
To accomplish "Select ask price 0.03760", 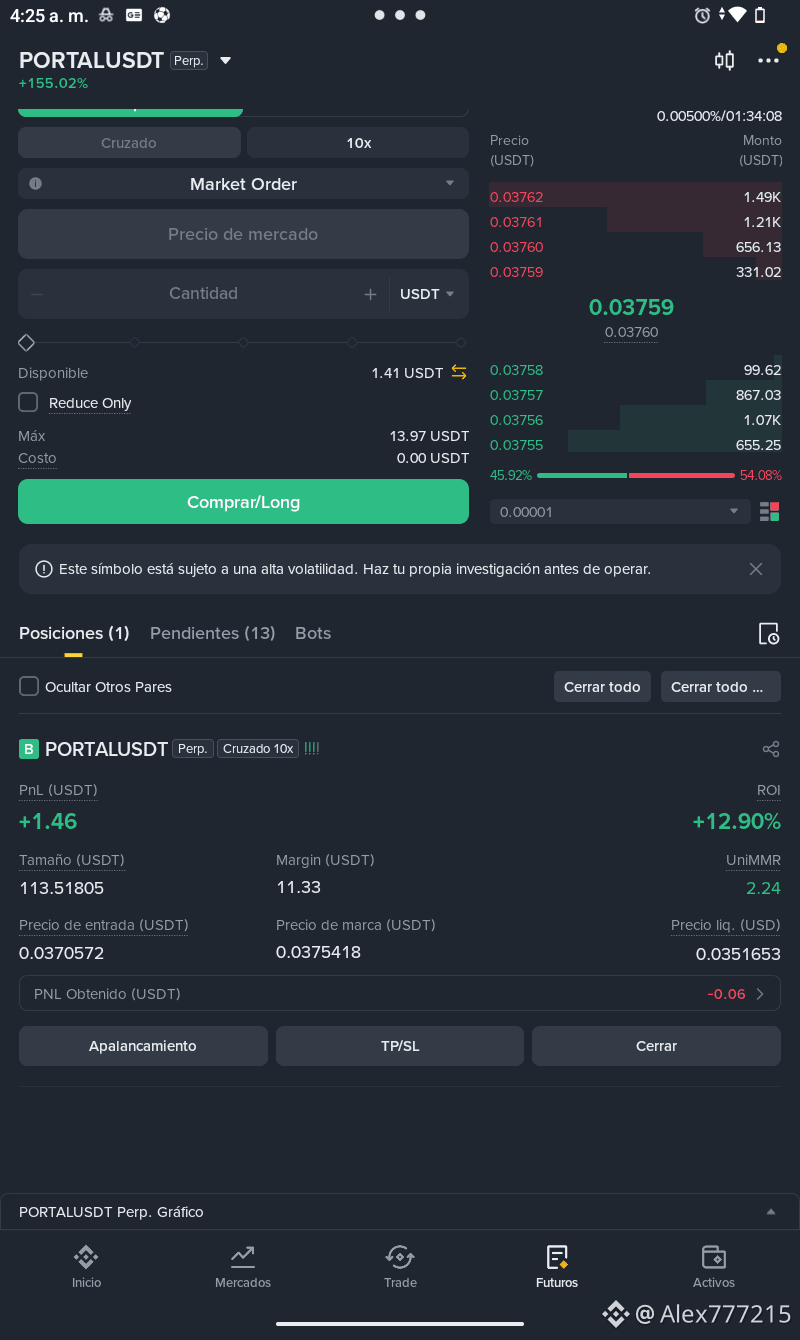I will (517, 247).
